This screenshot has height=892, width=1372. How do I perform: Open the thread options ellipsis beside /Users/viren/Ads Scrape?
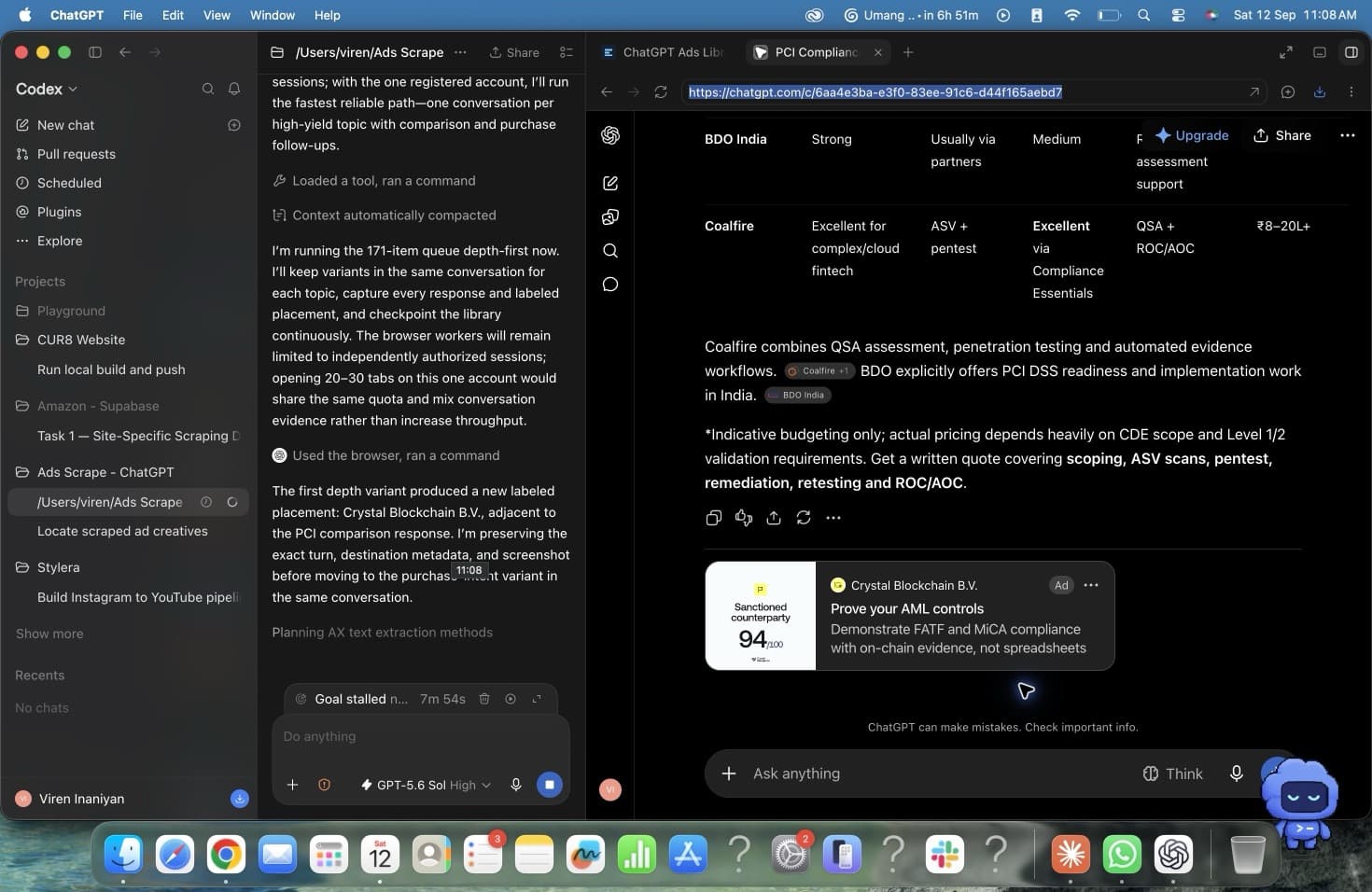[460, 52]
